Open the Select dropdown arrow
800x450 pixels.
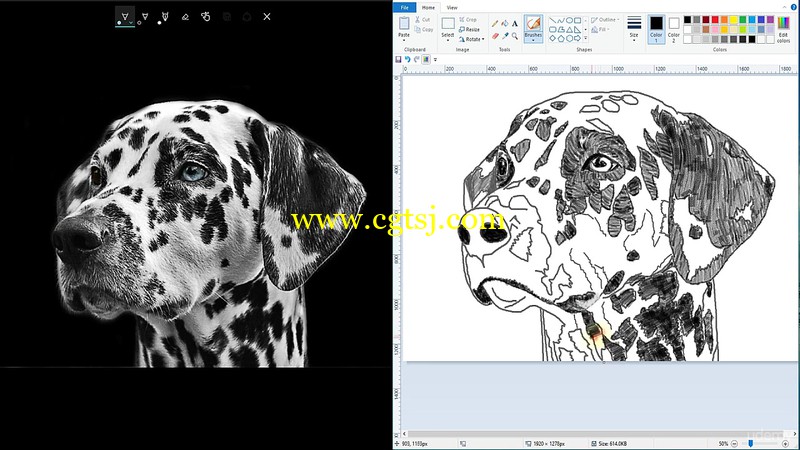[x=448, y=38]
